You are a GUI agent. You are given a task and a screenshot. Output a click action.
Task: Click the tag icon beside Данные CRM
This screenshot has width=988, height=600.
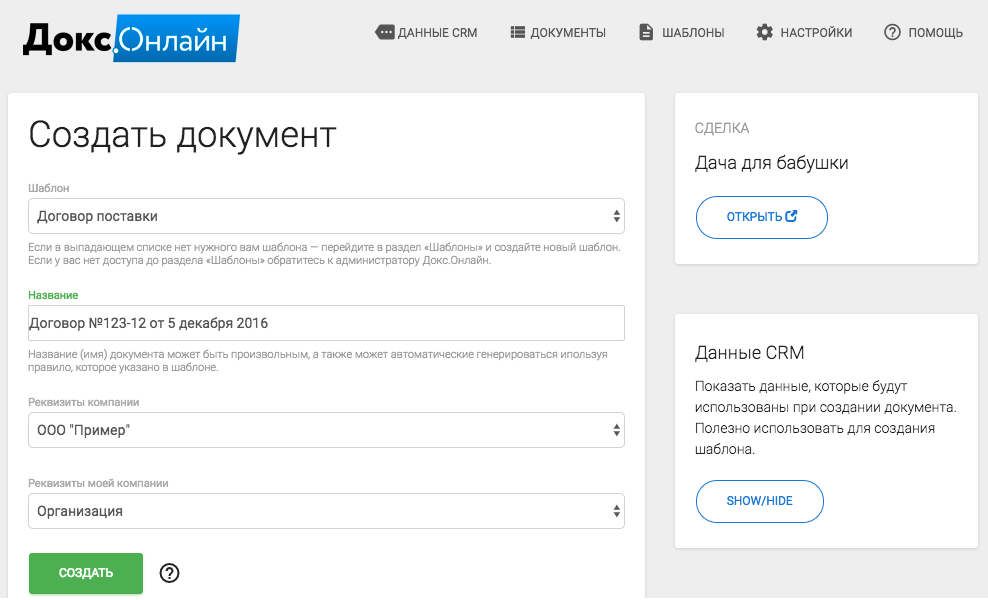[x=384, y=33]
